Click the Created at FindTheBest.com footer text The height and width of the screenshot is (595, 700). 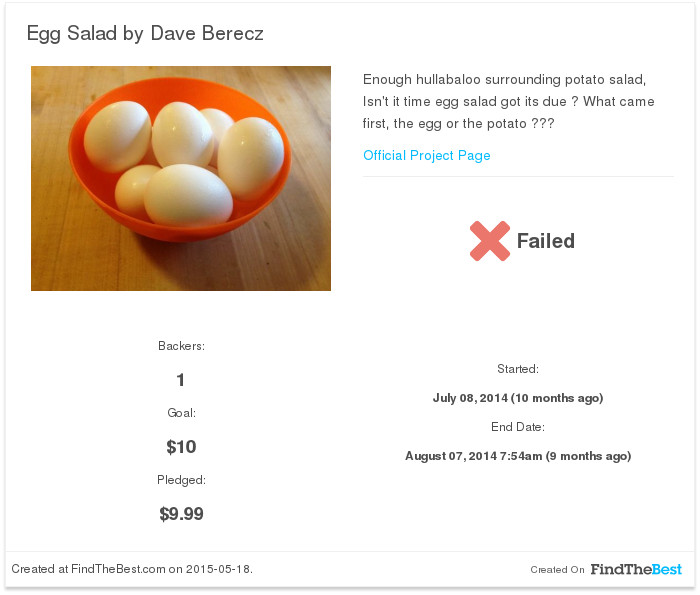[x=132, y=569]
